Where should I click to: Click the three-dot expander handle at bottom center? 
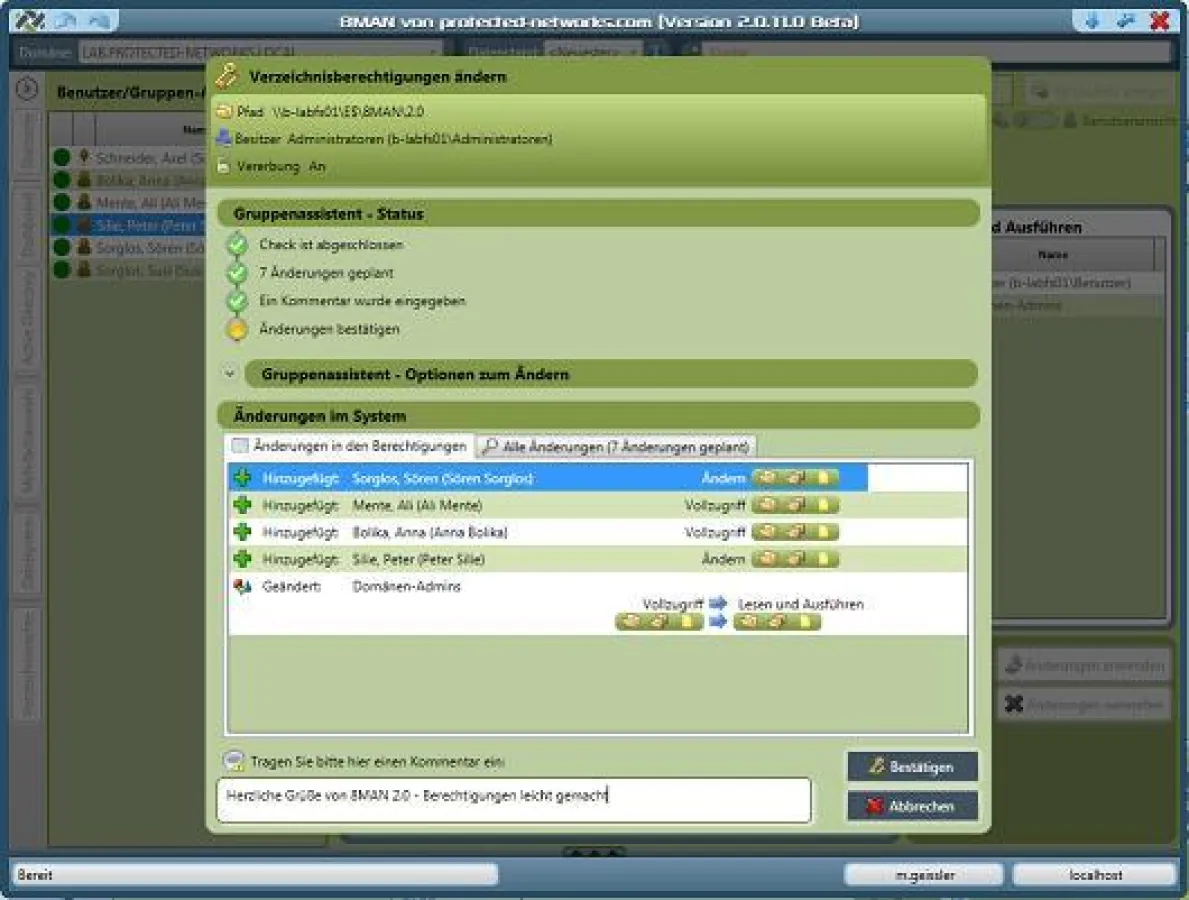[594, 853]
